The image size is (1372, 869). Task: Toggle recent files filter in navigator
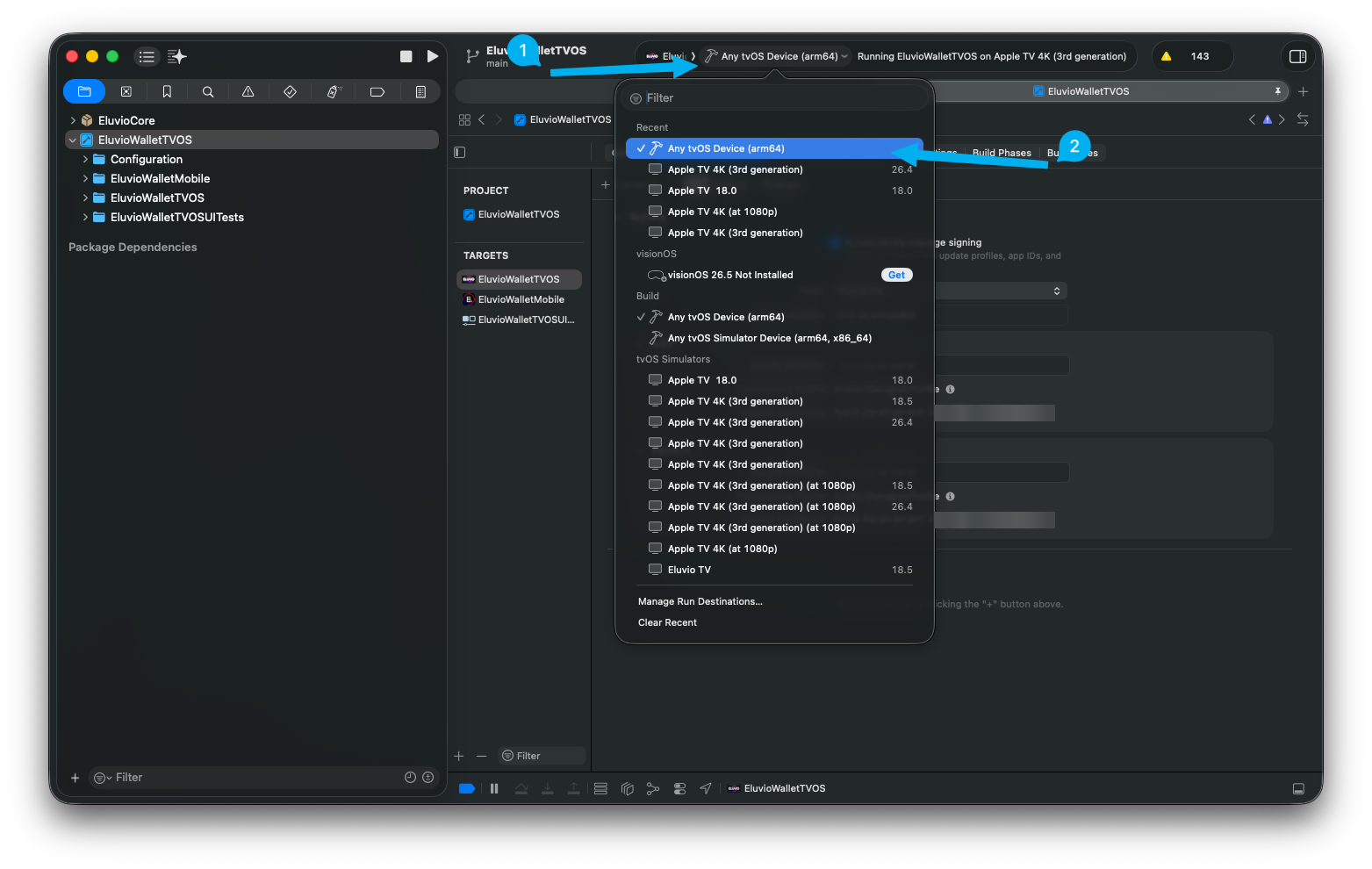(x=410, y=778)
